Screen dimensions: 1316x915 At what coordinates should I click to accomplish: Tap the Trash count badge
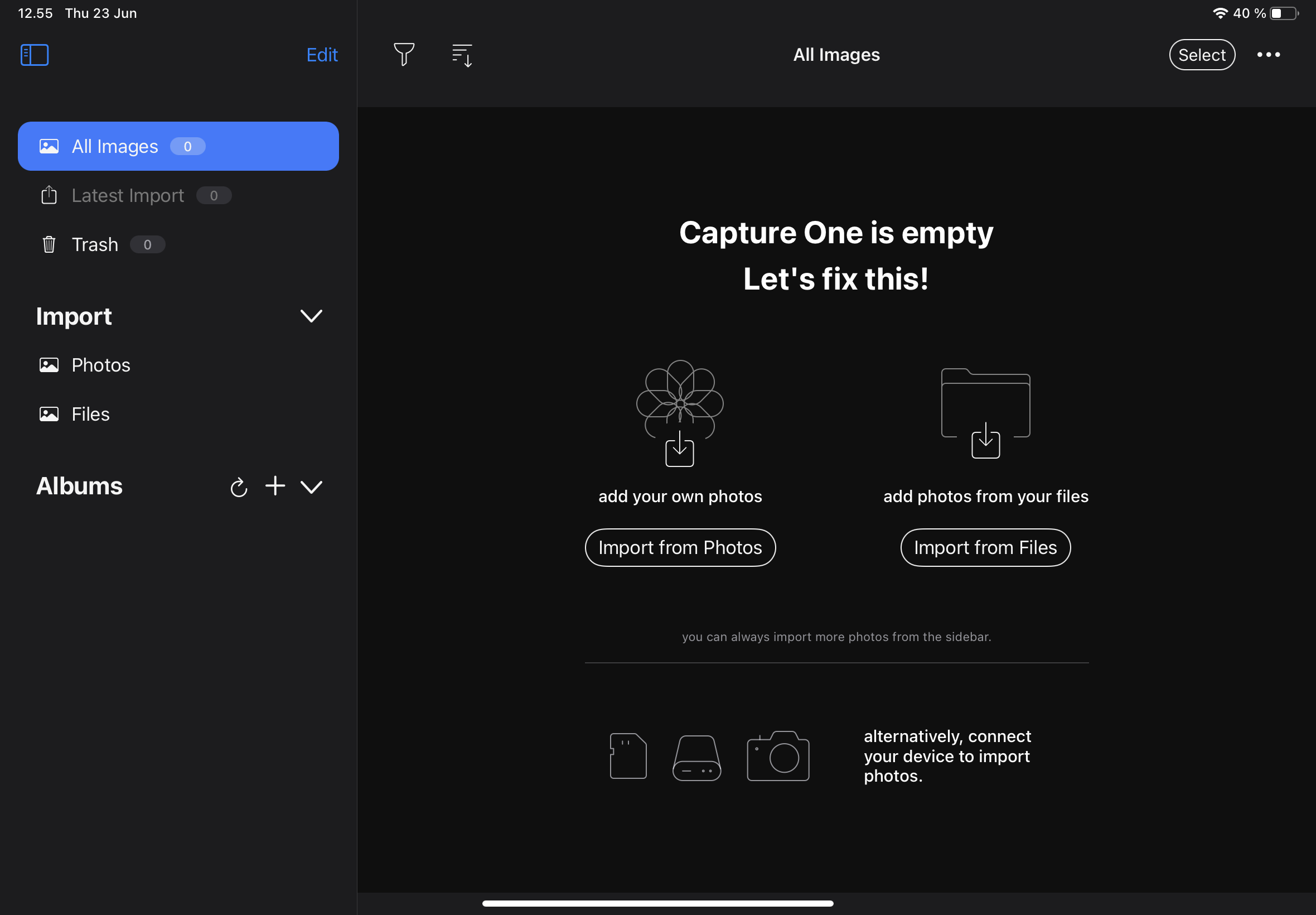(x=147, y=245)
